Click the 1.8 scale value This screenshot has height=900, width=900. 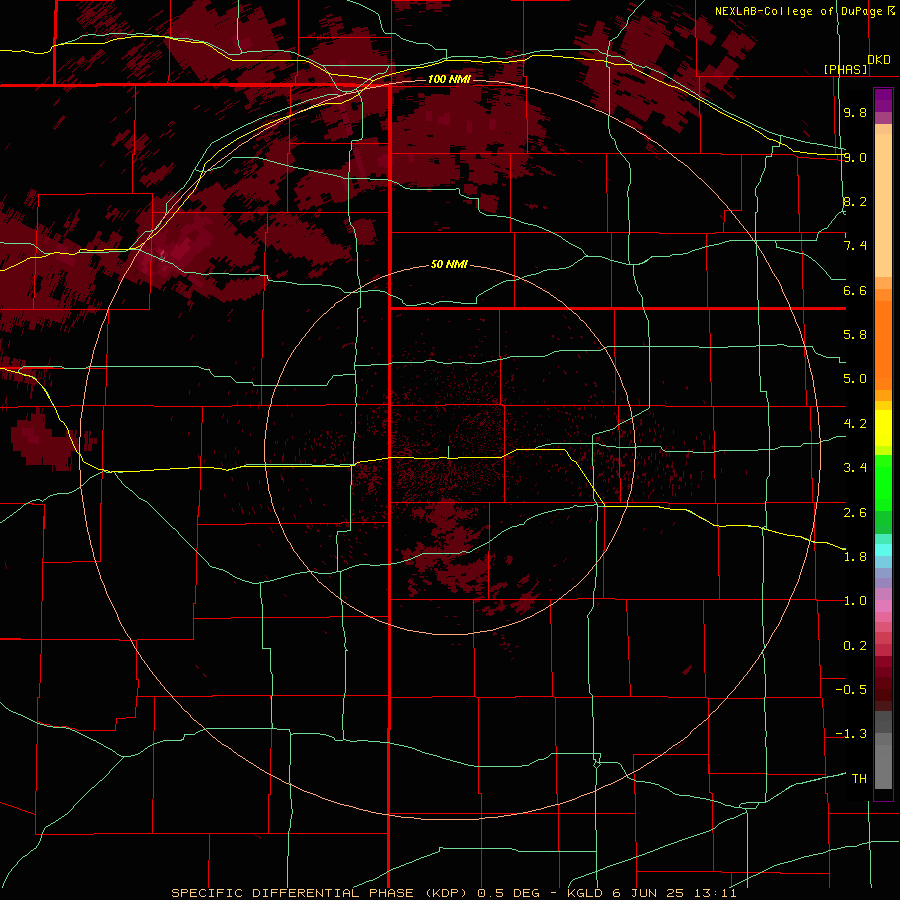[x=855, y=557]
